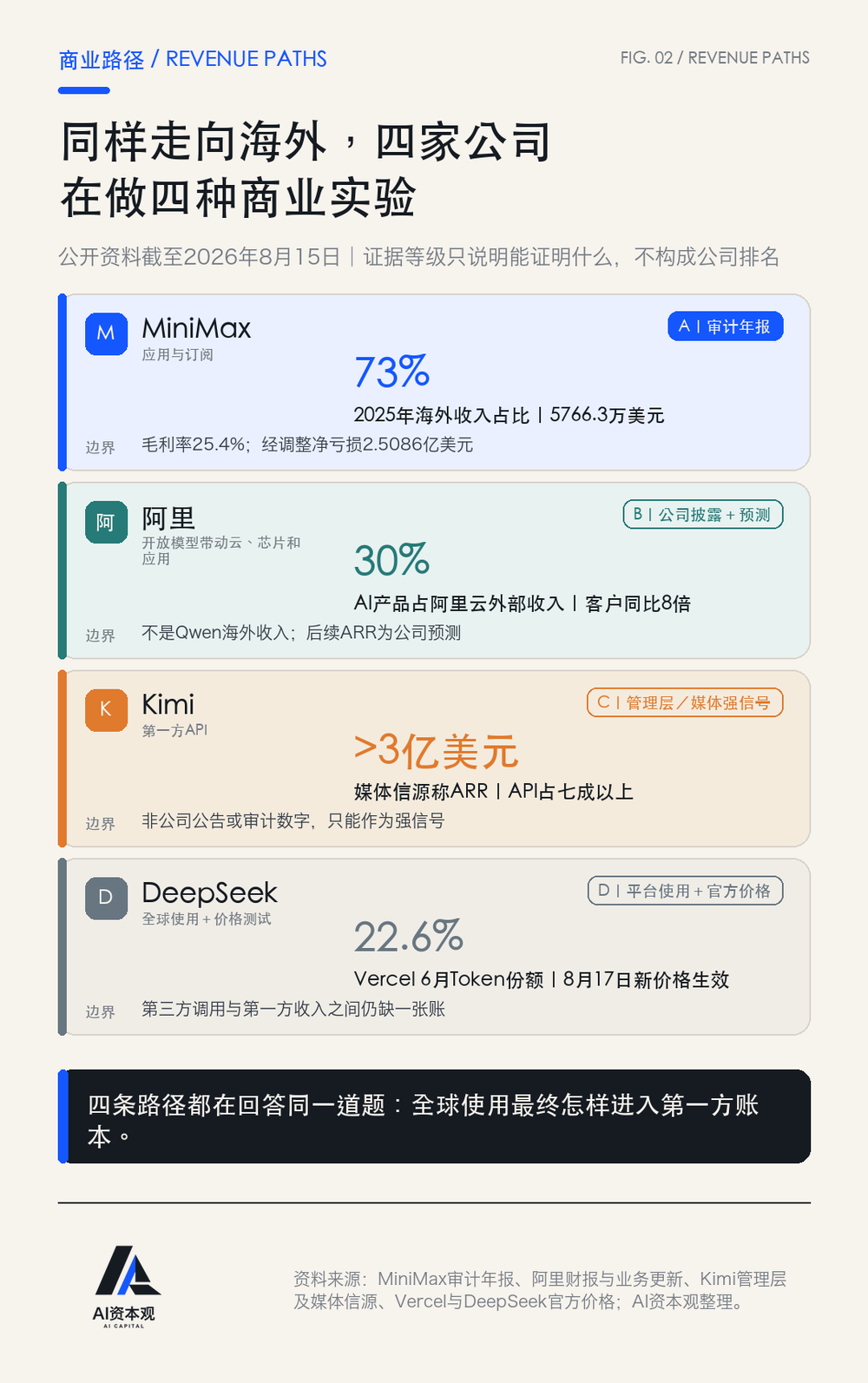This screenshot has height=1383, width=868.
Task: Click the MiniMax company name
Action: (x=196, y=328)
